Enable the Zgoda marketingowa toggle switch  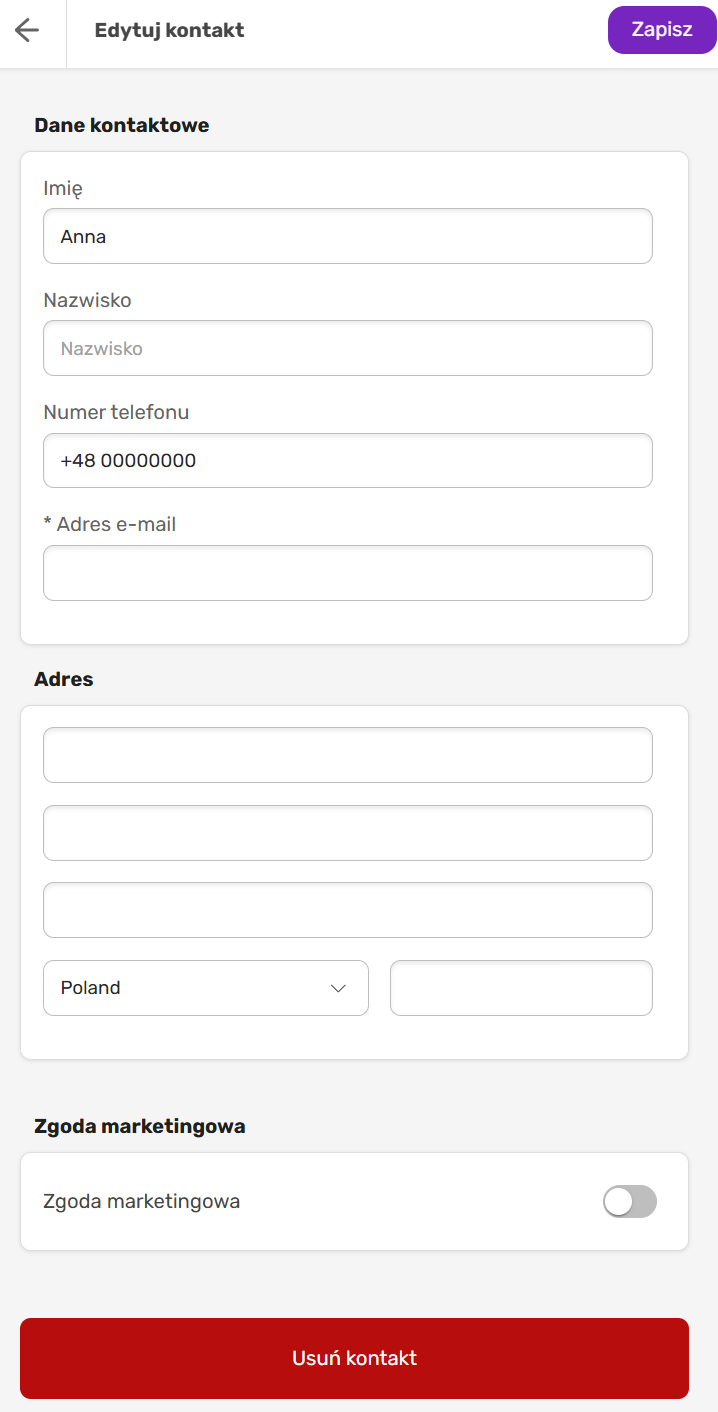tap(630, 1201)
